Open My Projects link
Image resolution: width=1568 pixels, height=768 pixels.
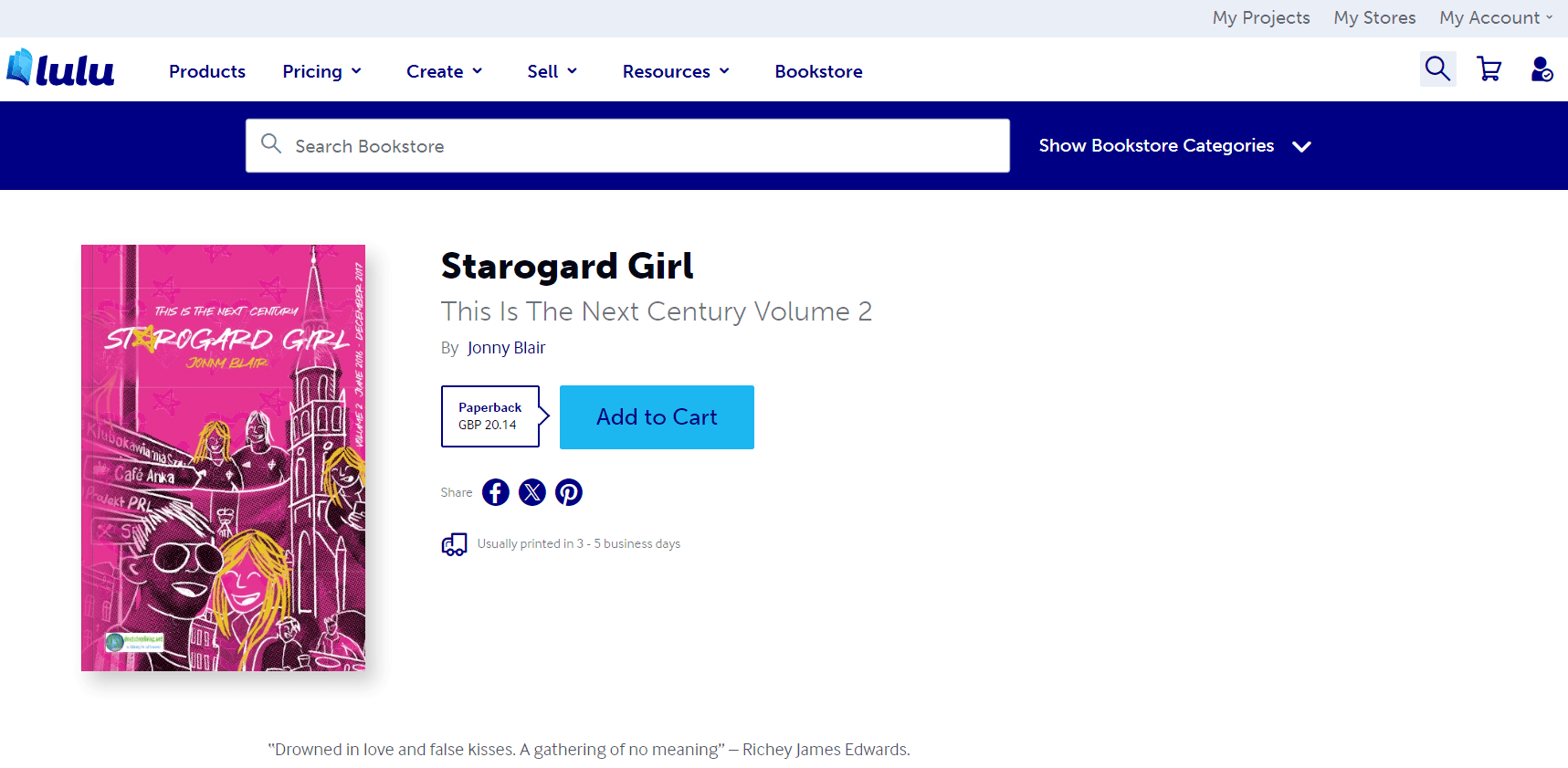1261,17
